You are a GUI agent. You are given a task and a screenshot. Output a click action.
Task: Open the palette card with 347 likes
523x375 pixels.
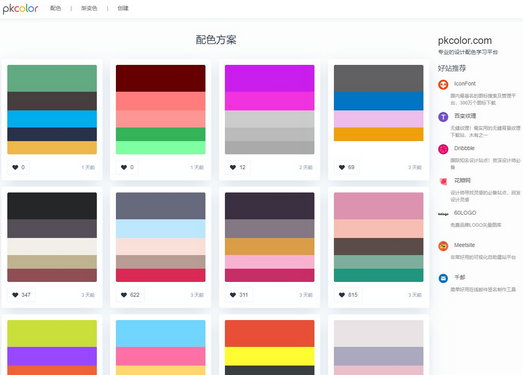coord(52,247)
